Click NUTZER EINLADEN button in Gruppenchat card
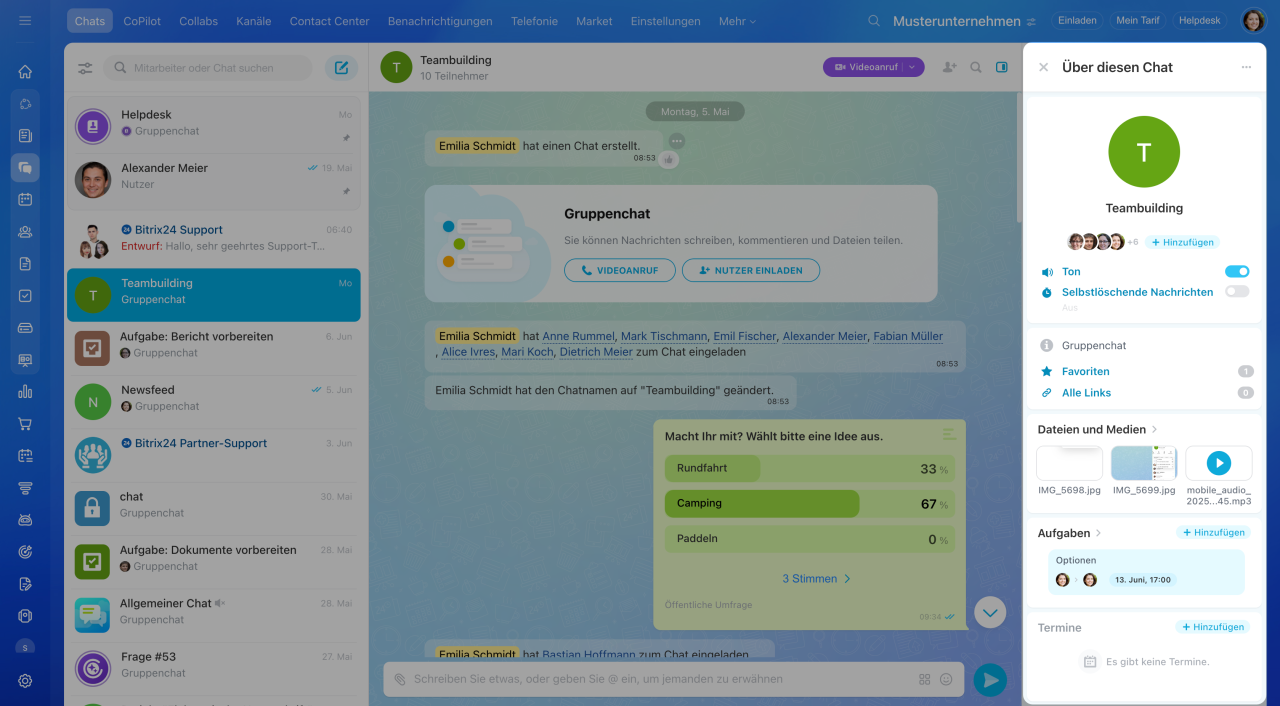The height and width of the screenshot is (706, 1280). point(750,270)
